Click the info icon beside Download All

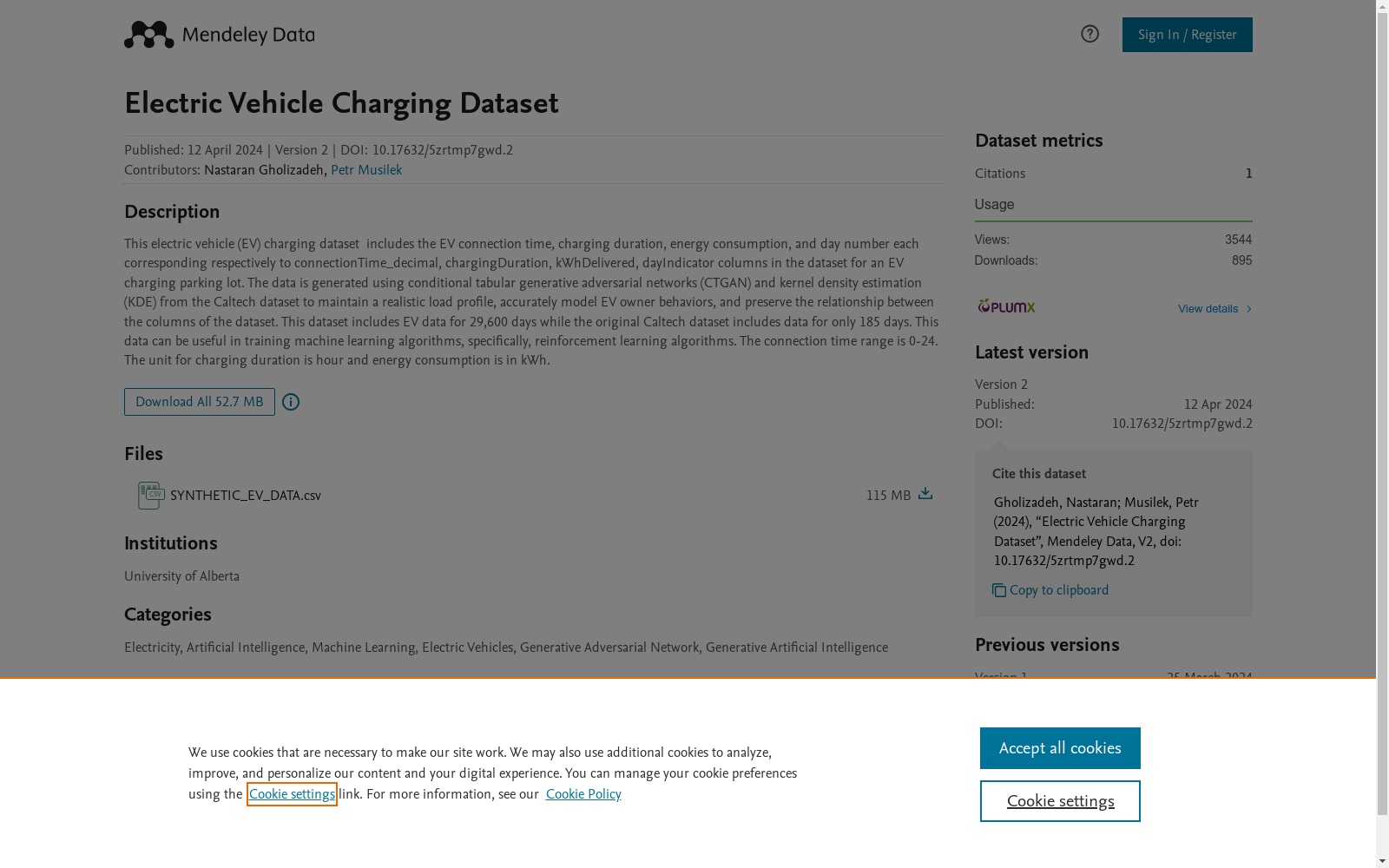point(291,402)
